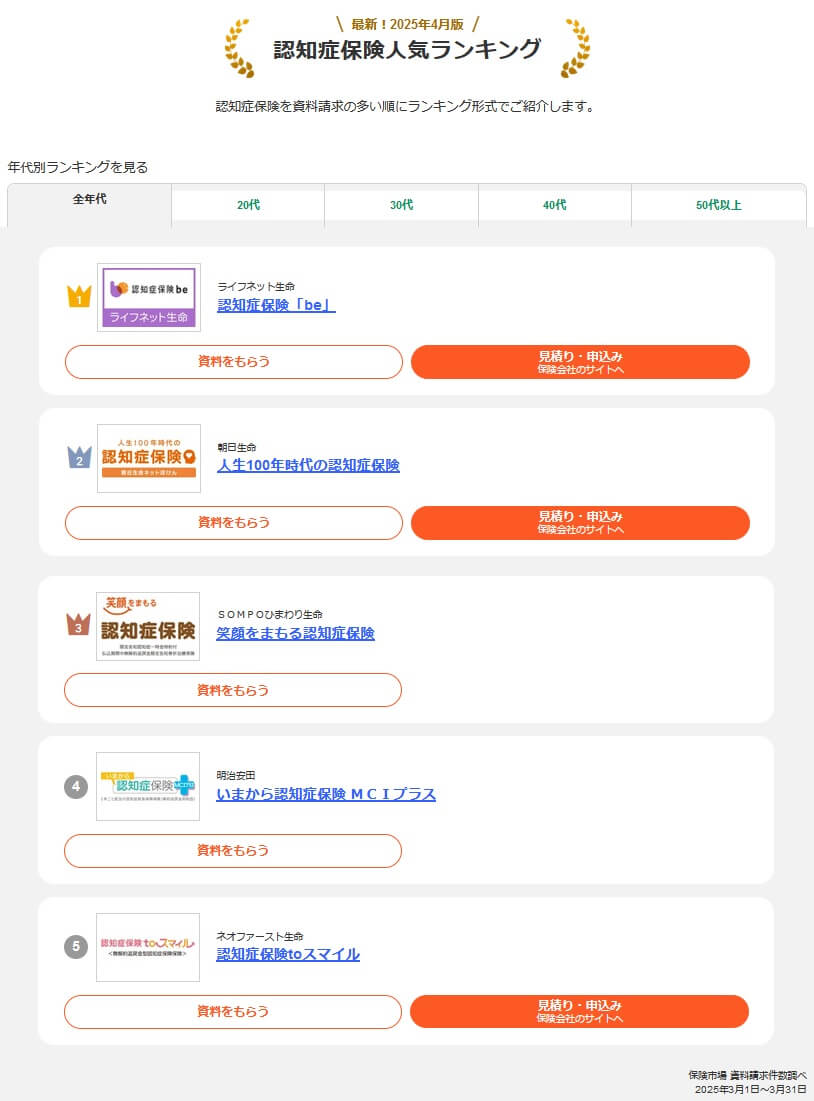Image resolution: width=814 pixels, height=1101 pixels.
Task: Click the ライフネット生命 product thumbnail
Action: coord(149,298)
